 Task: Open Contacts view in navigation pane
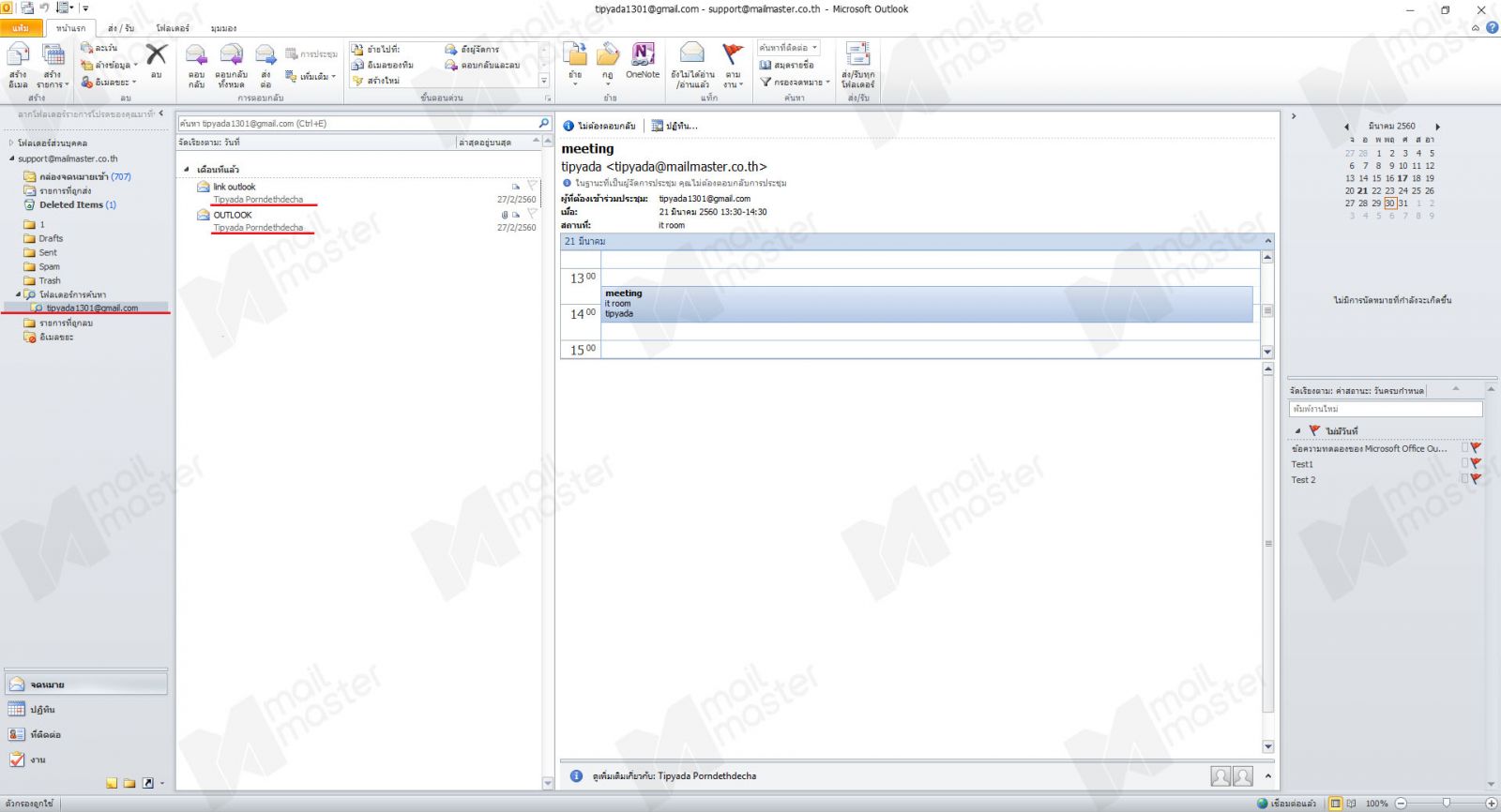tap(85, 735)
